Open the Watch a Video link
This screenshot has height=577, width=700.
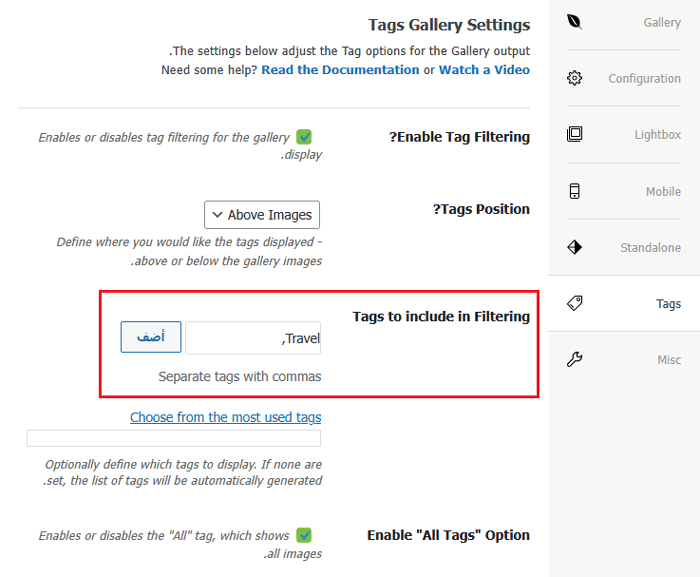pyautogui.click(x=484, y=70)
